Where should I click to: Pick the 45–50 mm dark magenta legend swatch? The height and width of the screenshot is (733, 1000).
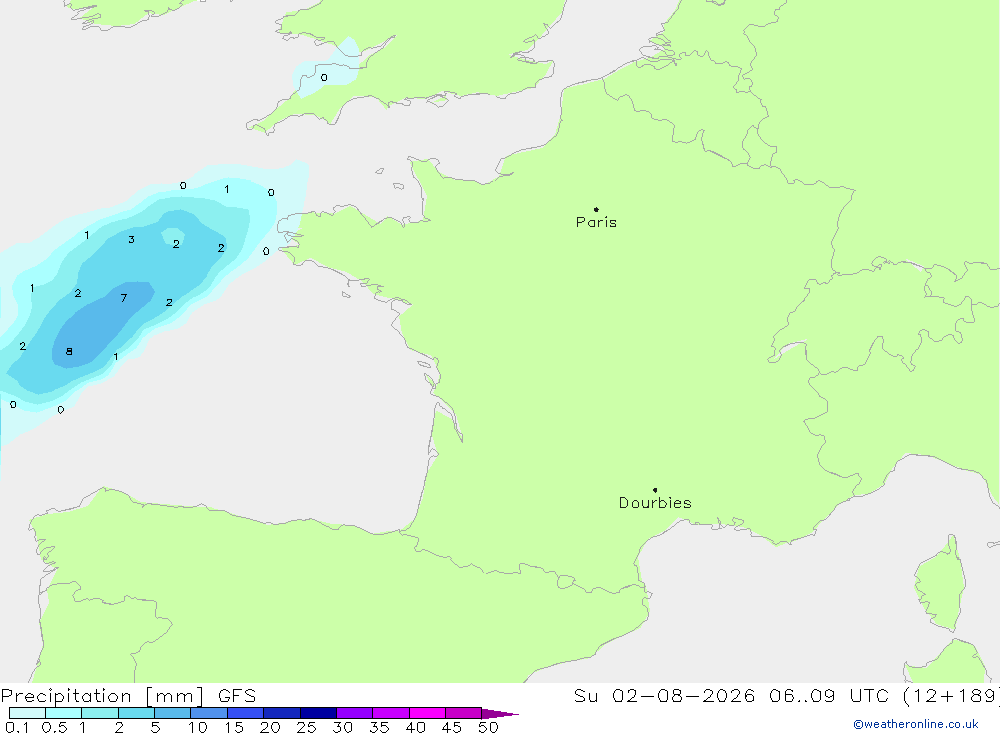pyautogui.click(x=464, y=713)
